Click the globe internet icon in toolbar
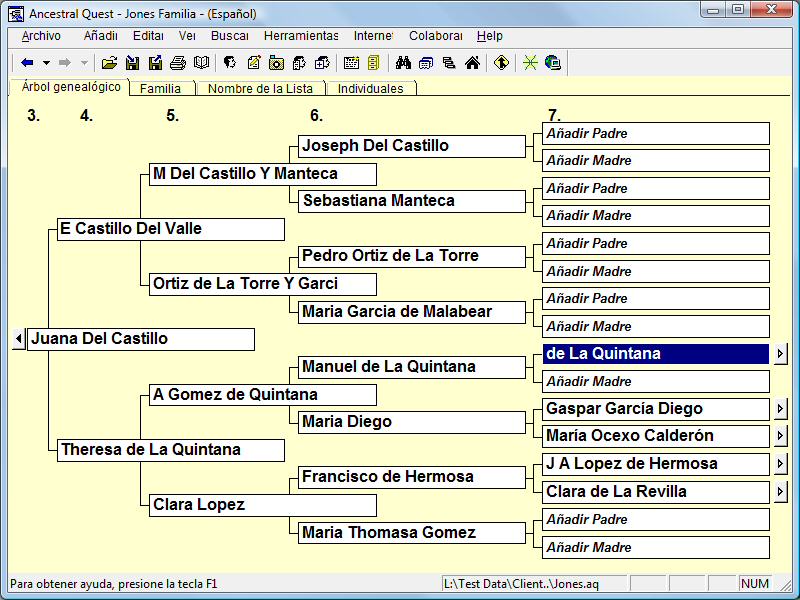This screenshot has height=600, width=800. coord(552,63)
